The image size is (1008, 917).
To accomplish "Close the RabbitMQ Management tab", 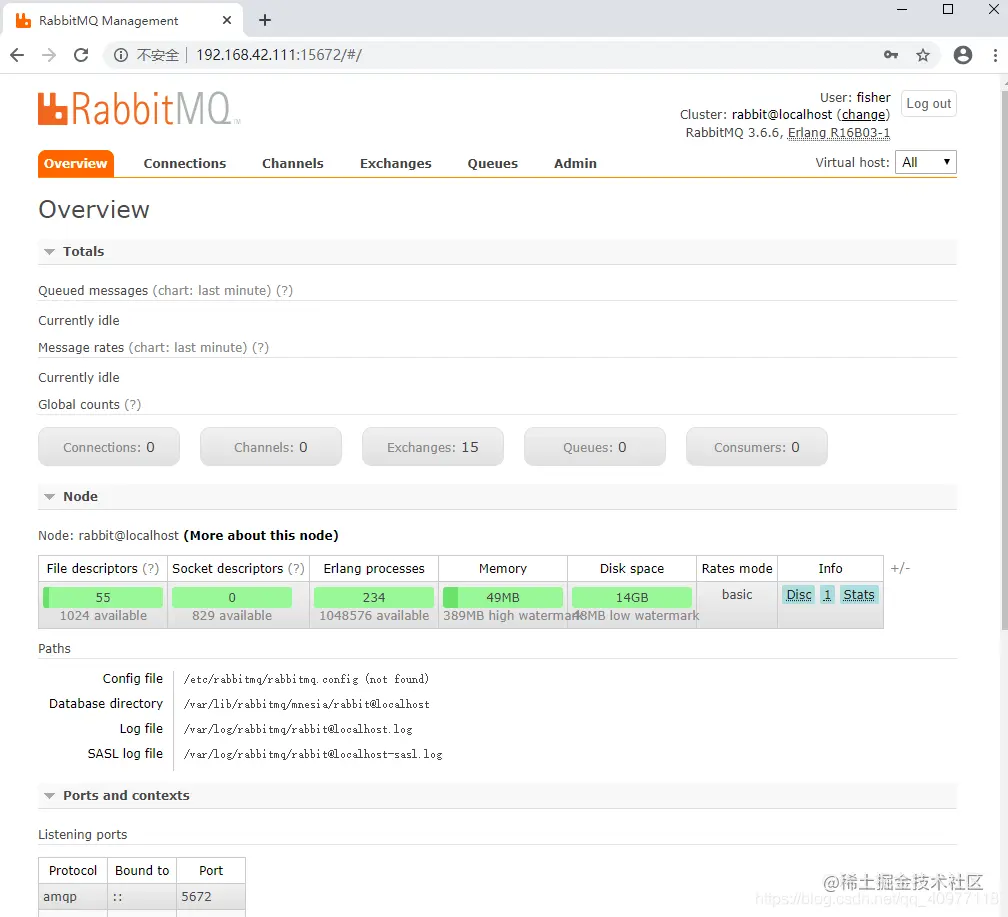I will click(227, 20).
